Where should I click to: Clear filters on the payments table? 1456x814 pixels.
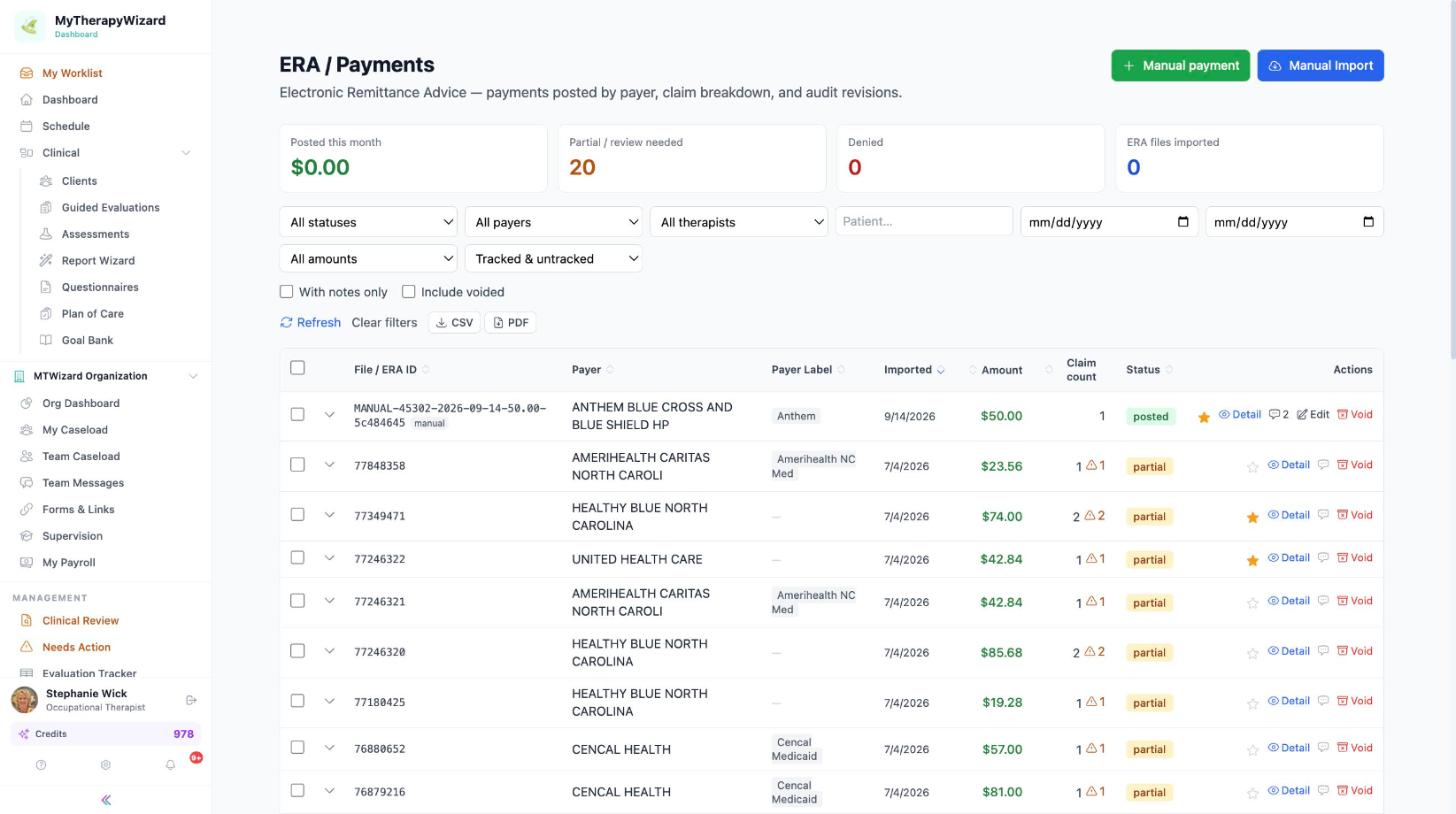coord(384,323)
